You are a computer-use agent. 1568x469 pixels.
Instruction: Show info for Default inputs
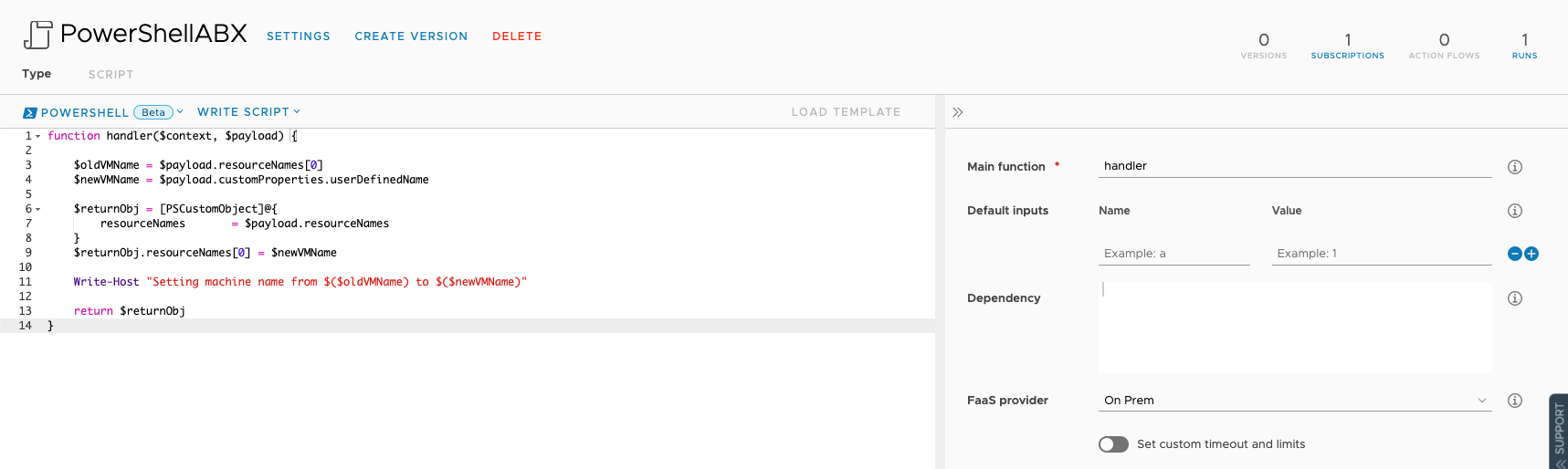point(1514,211)
